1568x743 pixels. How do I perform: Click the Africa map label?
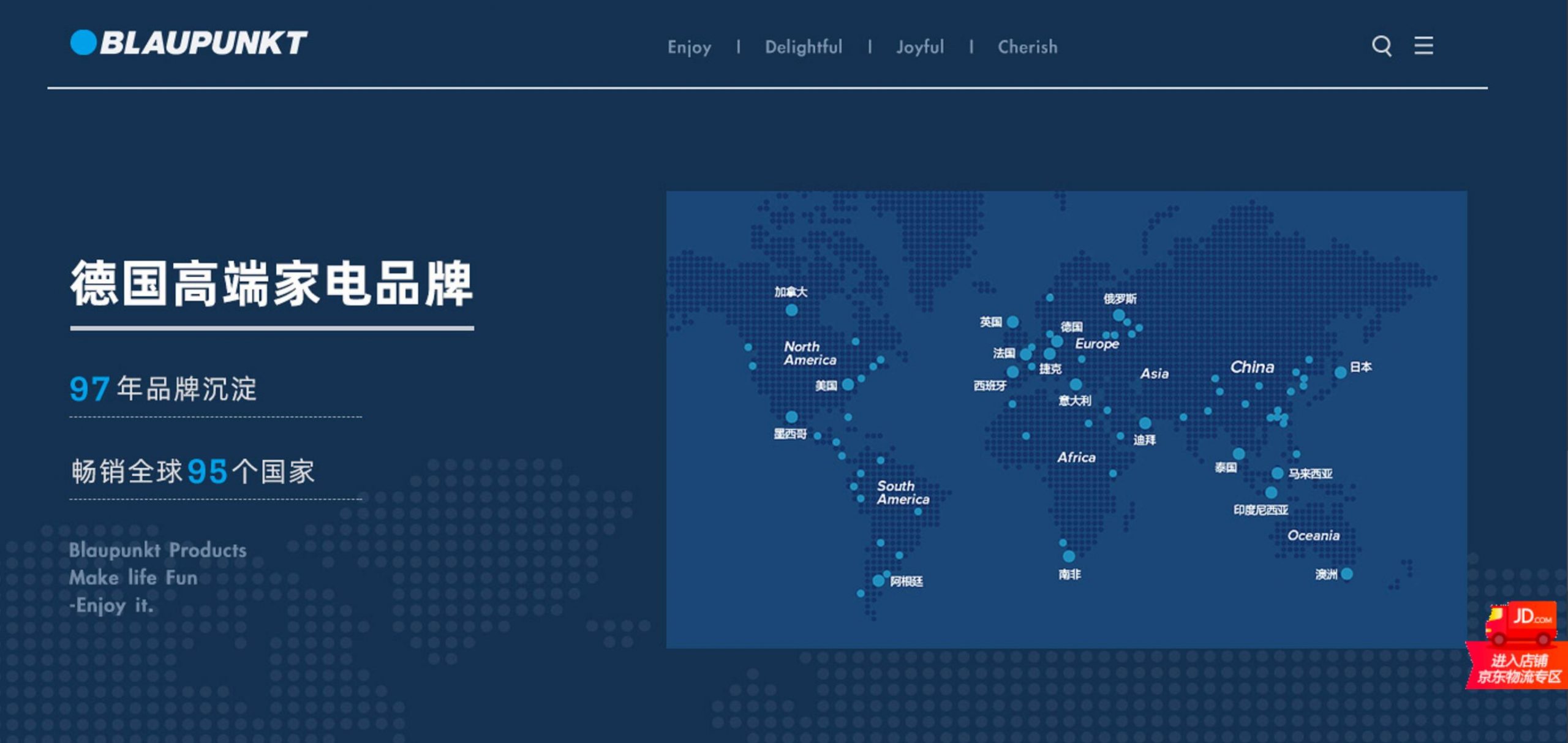[1076, 458]
